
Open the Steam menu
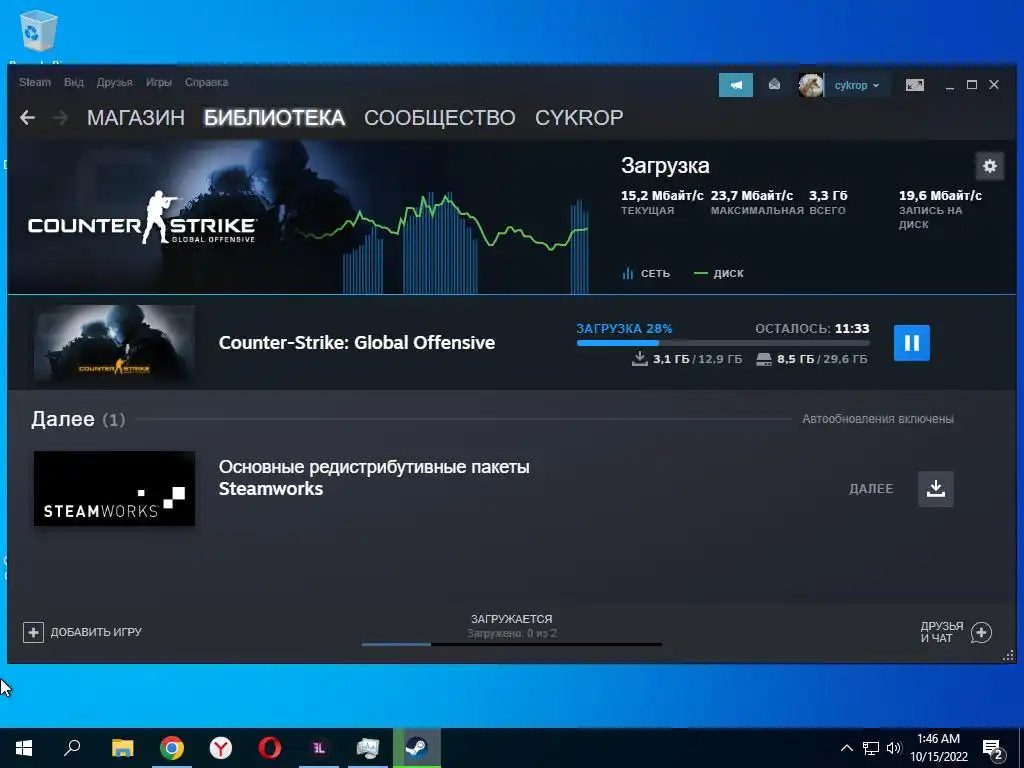pos(35,82)
